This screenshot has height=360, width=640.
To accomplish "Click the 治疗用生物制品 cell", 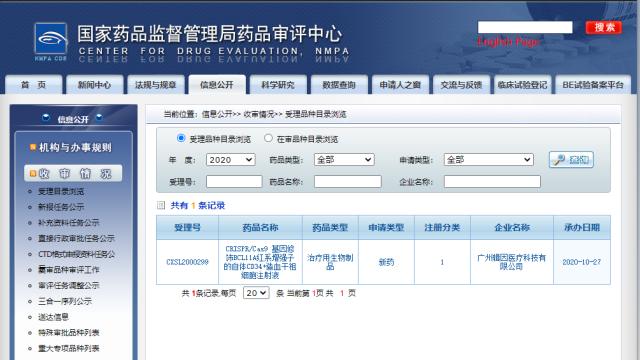I will click(330, 262).
